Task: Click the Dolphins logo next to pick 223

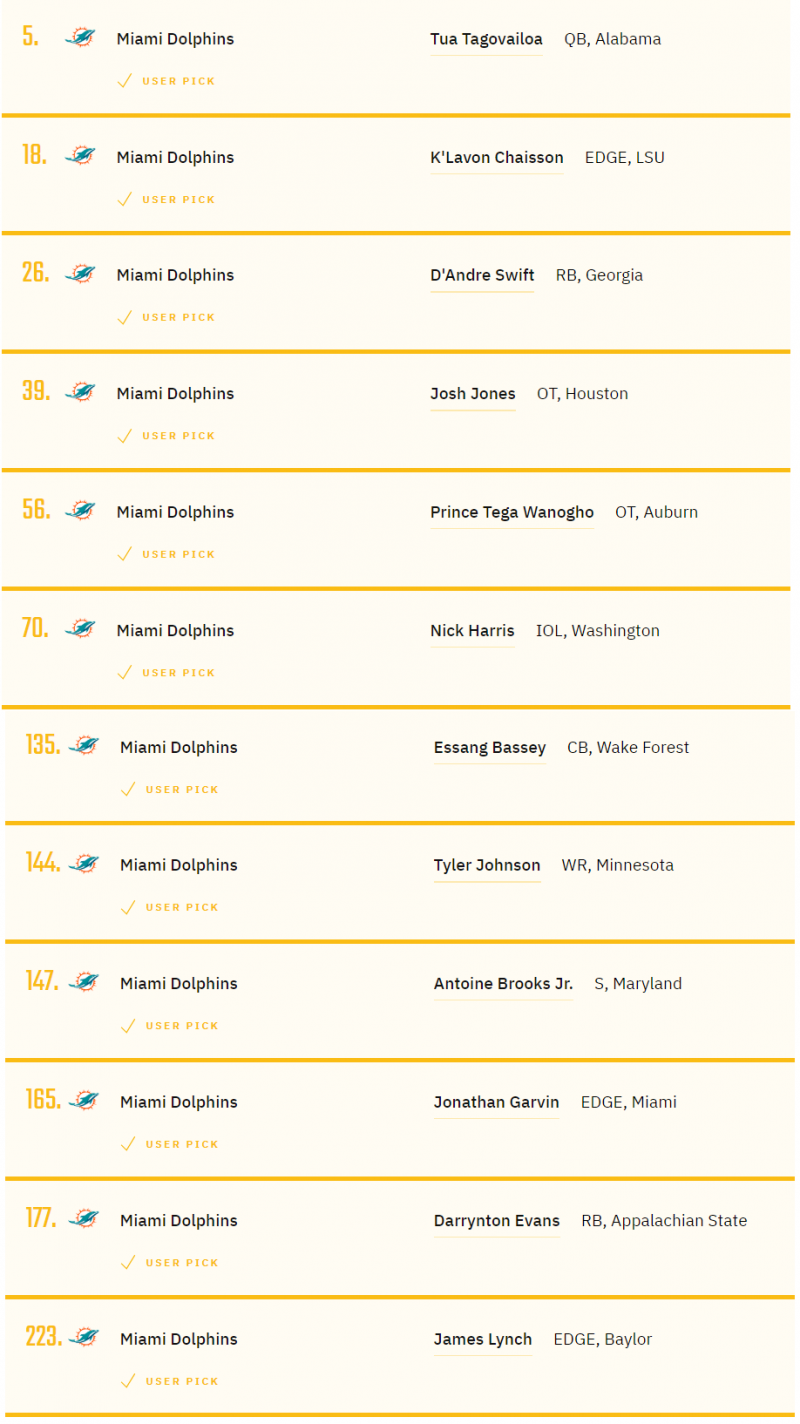Action: click(84, 1337)
